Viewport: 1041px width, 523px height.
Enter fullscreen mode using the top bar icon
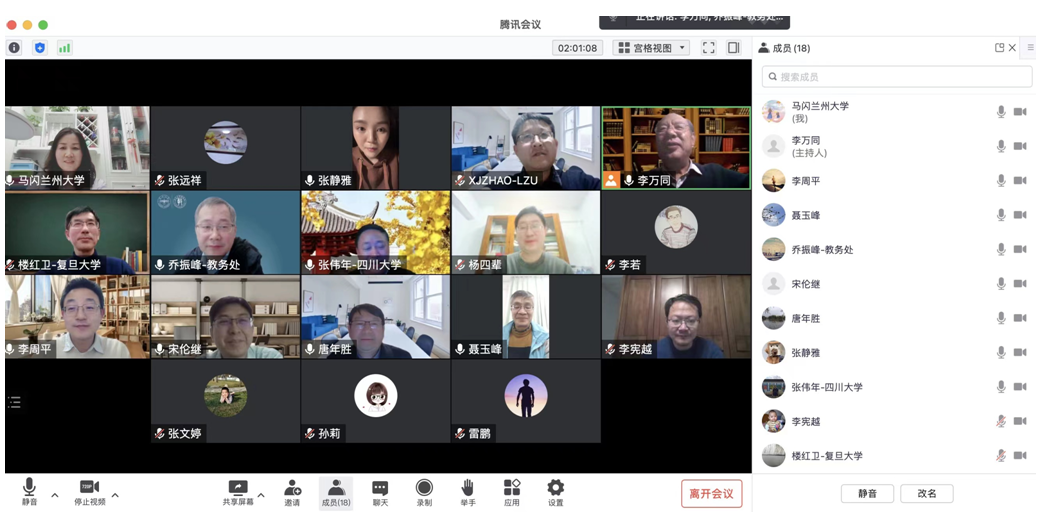[708, 47]
